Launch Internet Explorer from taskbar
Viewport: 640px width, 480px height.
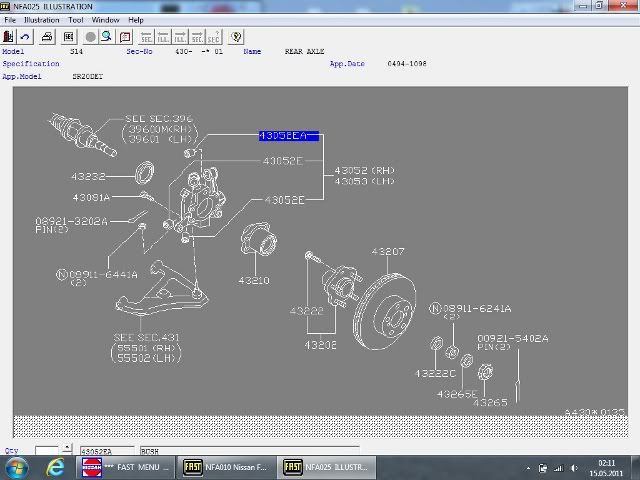(x=56, y=468)
